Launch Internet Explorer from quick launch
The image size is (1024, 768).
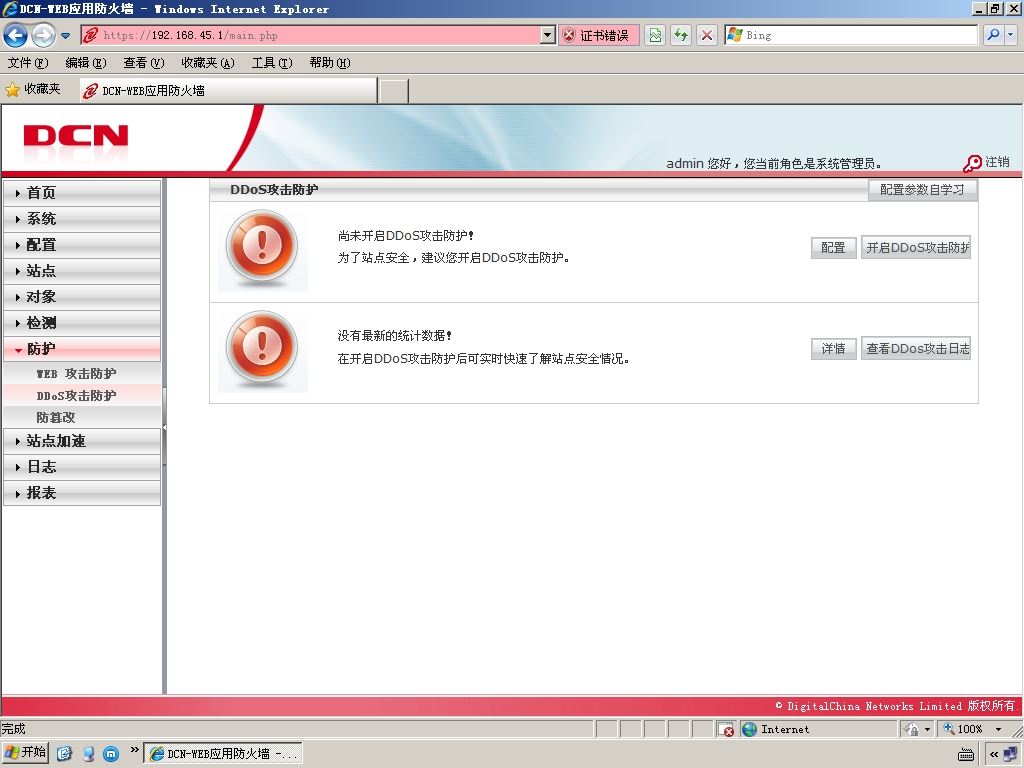click(64, 754)
